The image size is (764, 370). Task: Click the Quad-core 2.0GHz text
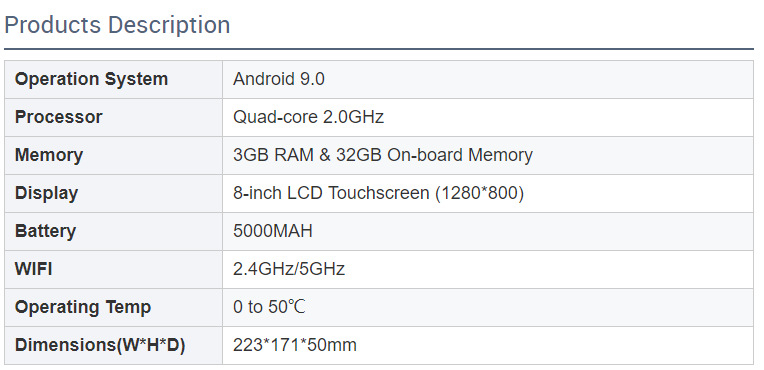pyautogui.click(x=308, y=117)
